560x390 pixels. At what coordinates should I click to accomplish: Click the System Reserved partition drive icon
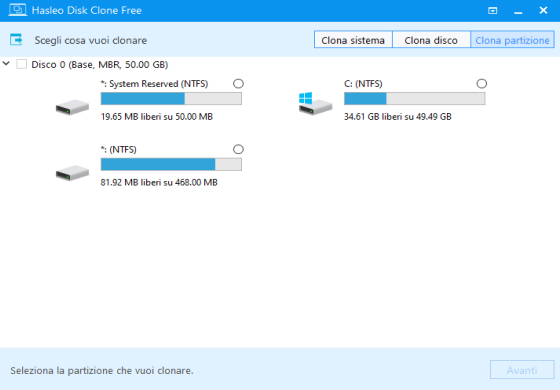click(x=72, y=107)
